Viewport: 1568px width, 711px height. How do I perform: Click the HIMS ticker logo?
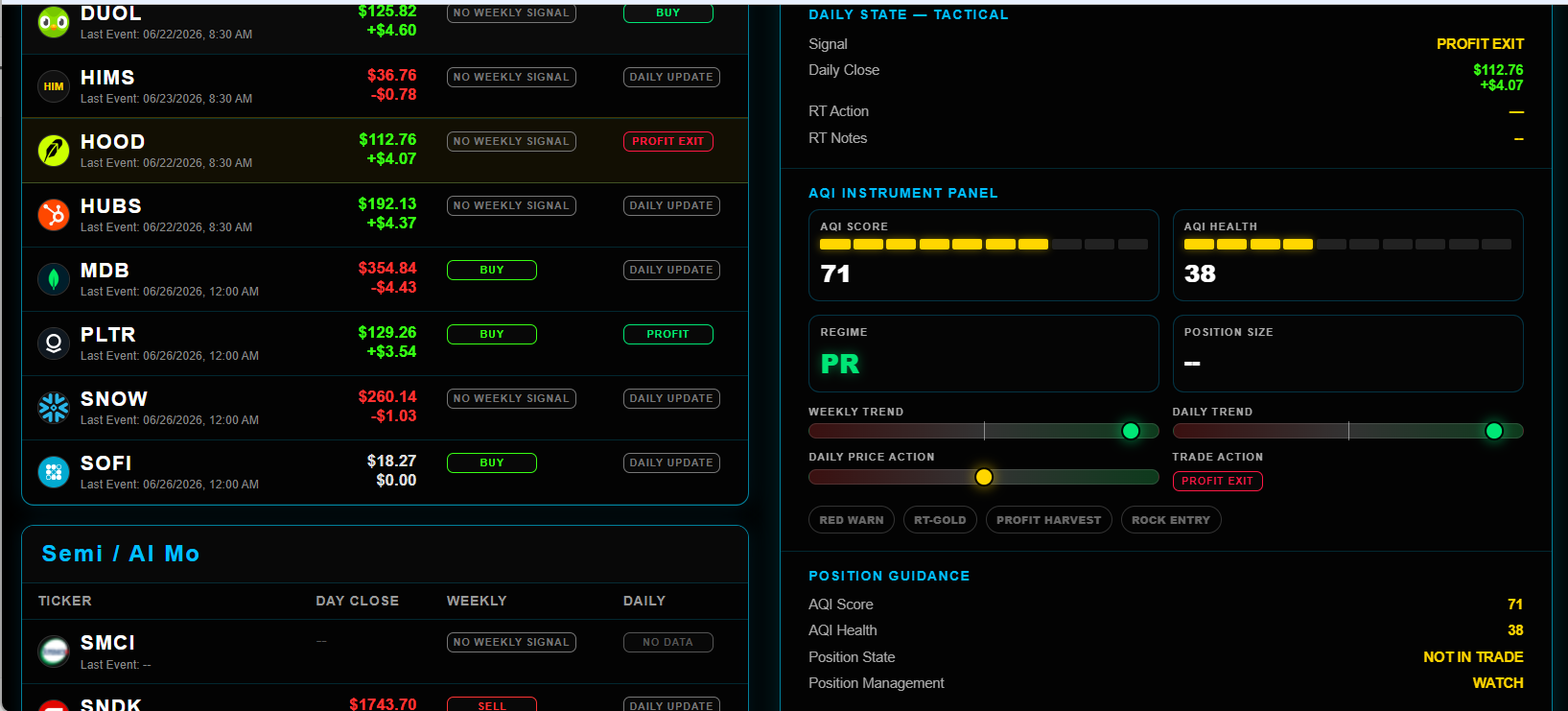54,86
